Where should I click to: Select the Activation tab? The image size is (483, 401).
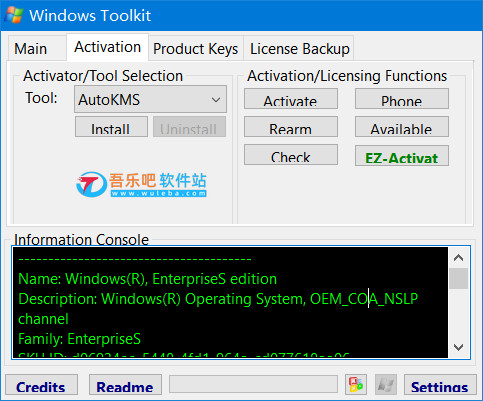click(107, 47)
